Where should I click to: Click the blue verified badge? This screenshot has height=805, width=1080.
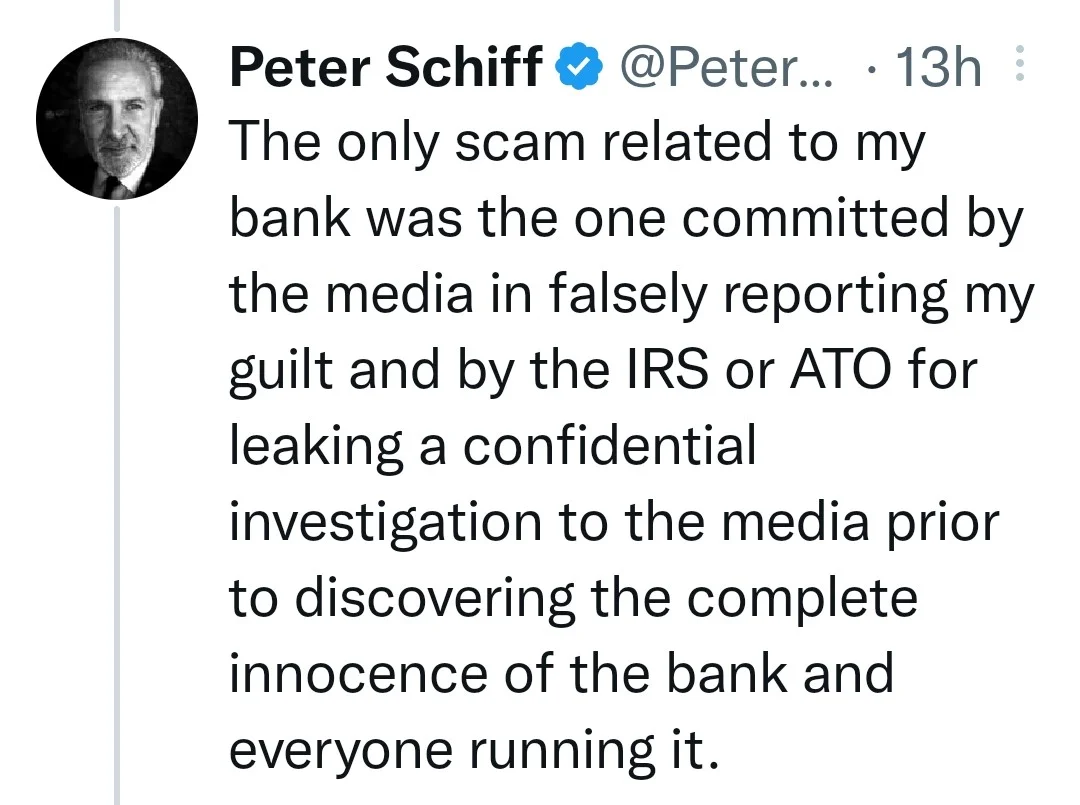tap(583, 67)
